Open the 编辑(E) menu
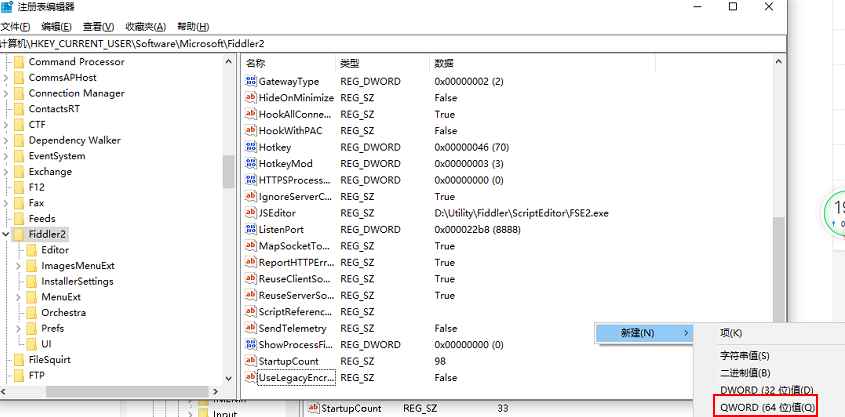Viewport: 845px width, 417px height. [x=57, y=26]
